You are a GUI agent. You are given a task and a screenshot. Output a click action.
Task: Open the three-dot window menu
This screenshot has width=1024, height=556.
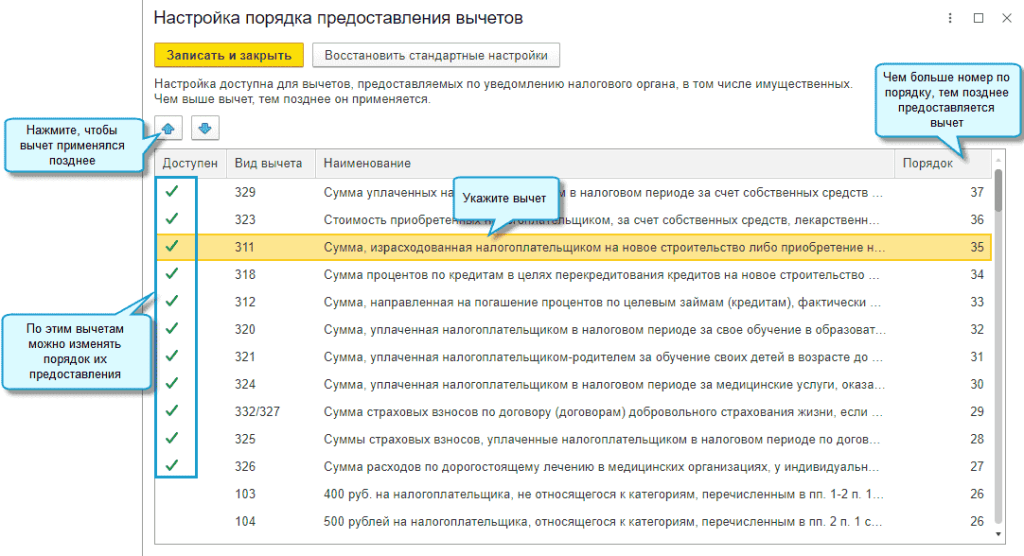[950, 18]
